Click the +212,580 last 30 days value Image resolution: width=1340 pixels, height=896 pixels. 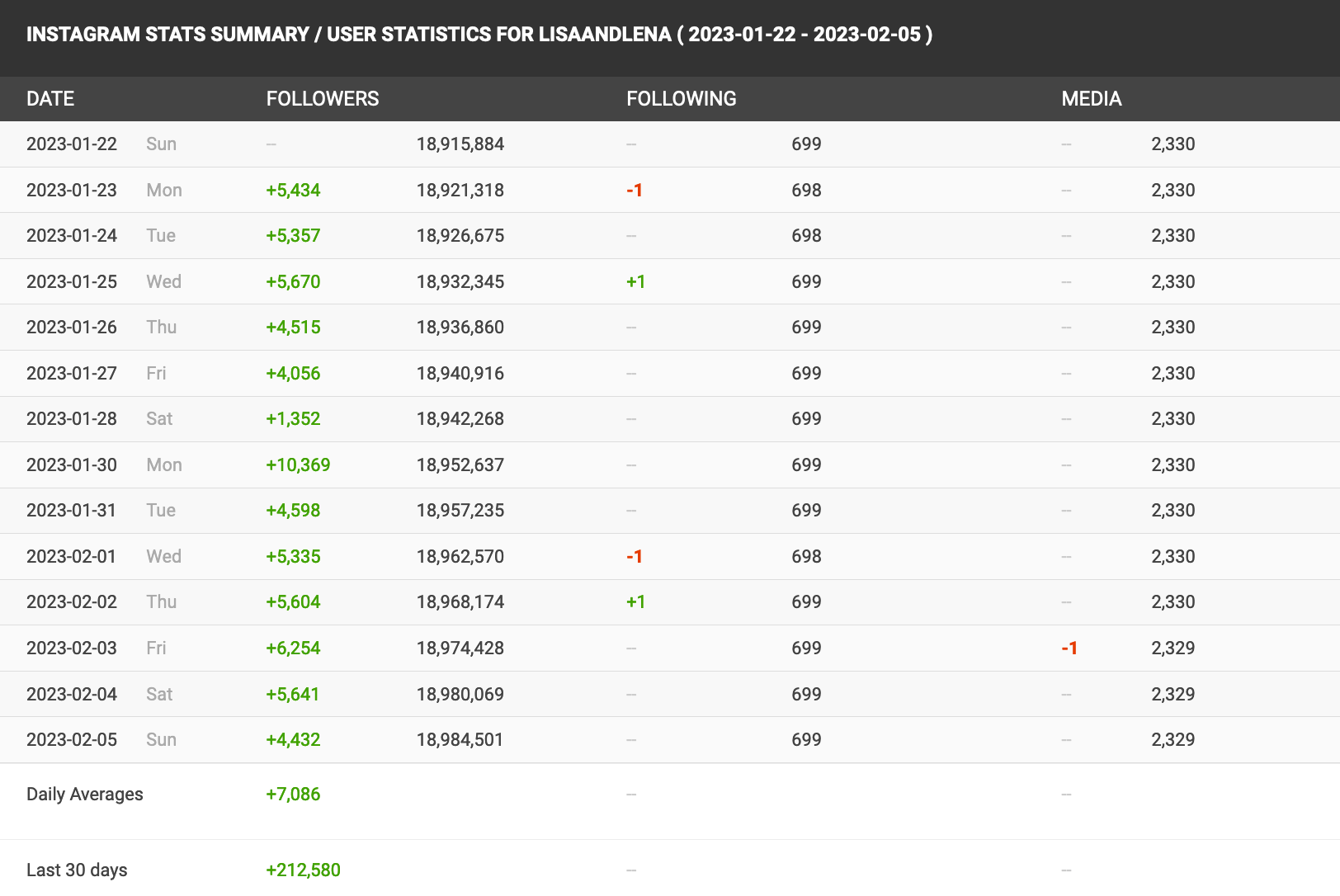(x=303, y=870)
